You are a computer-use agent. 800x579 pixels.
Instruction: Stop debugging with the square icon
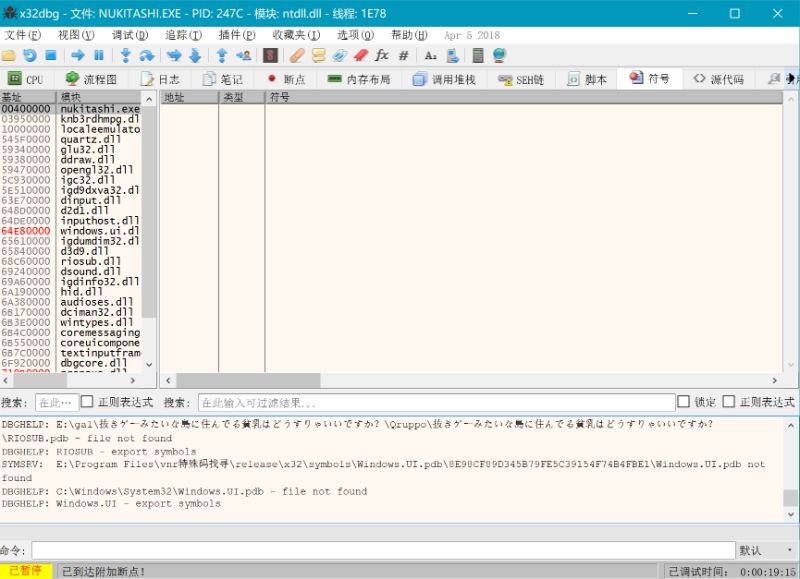[x=50, y=56]
